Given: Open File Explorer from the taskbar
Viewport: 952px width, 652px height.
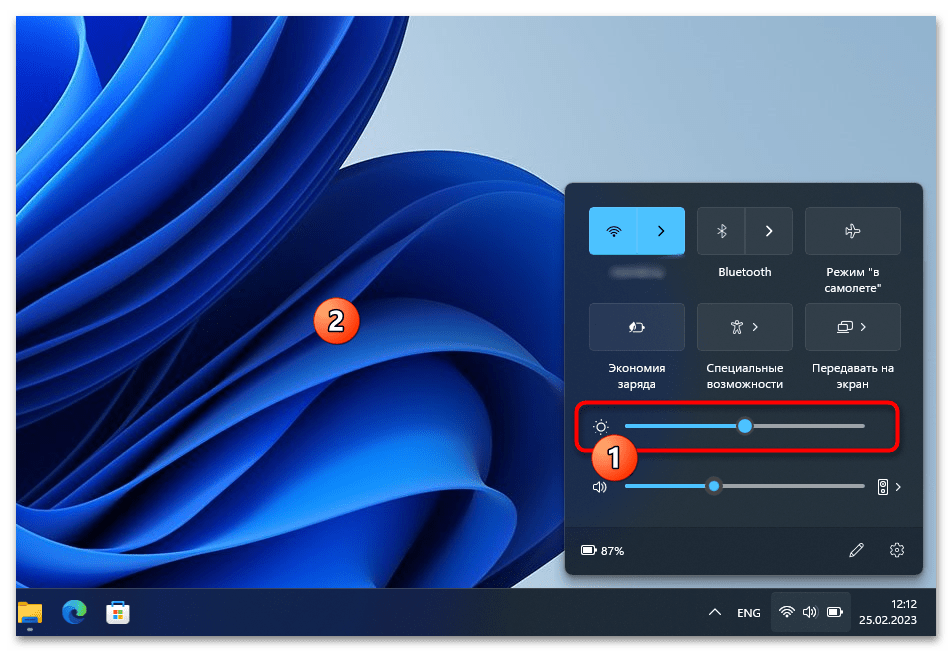Looking at the screenshot, I should 30,612.
